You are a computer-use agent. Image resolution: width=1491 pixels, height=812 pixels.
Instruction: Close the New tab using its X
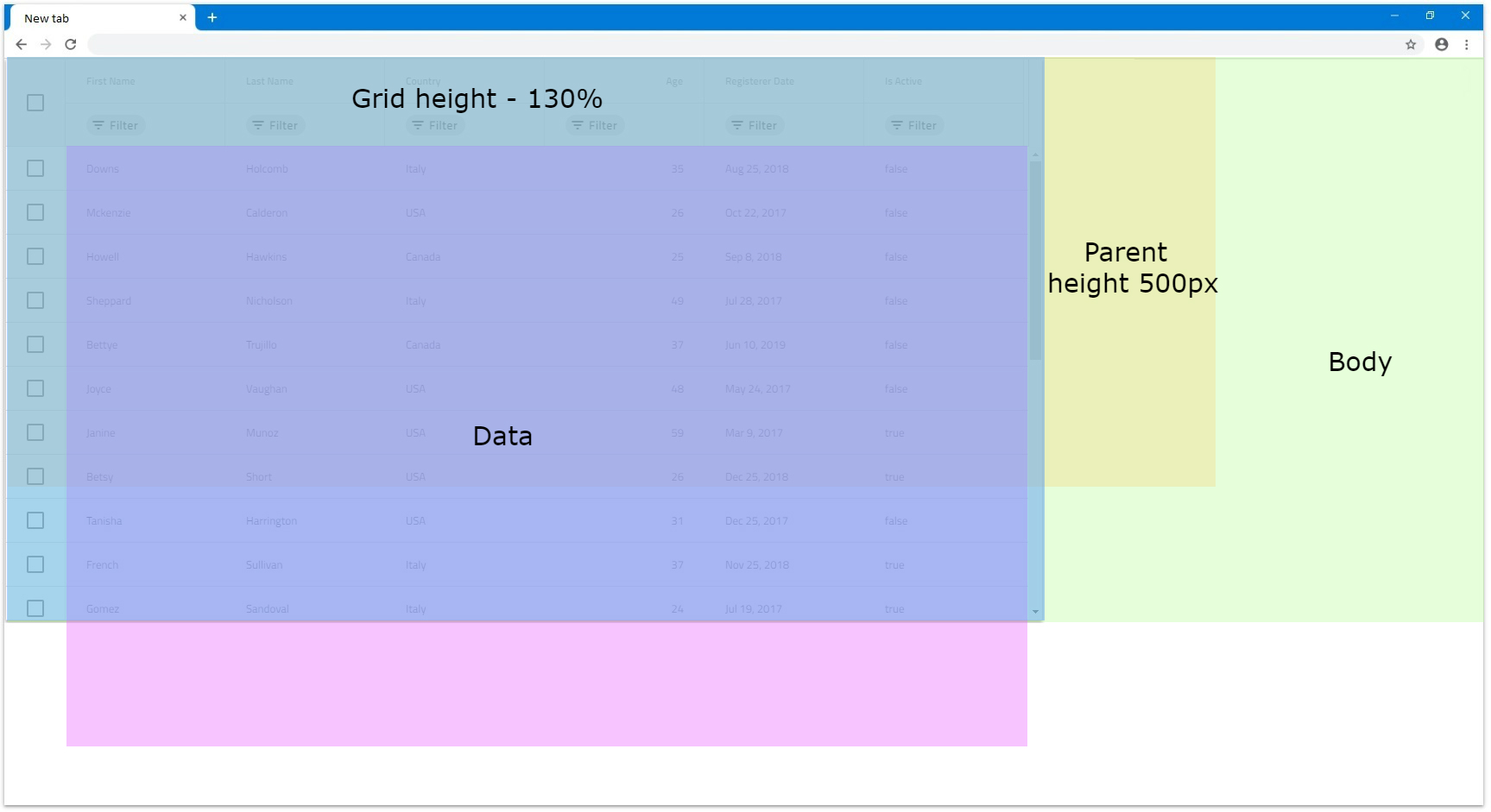pos(182,17)
